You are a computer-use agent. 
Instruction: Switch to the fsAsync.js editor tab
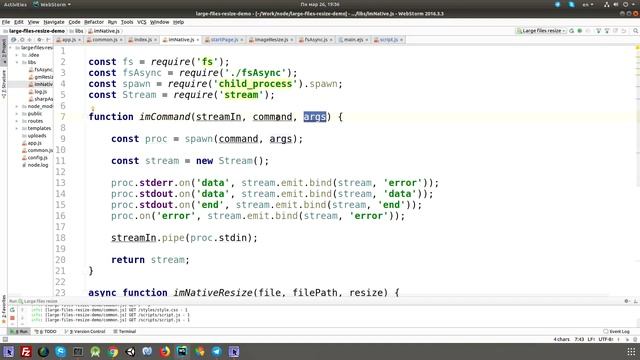click(x=315, y=40)
